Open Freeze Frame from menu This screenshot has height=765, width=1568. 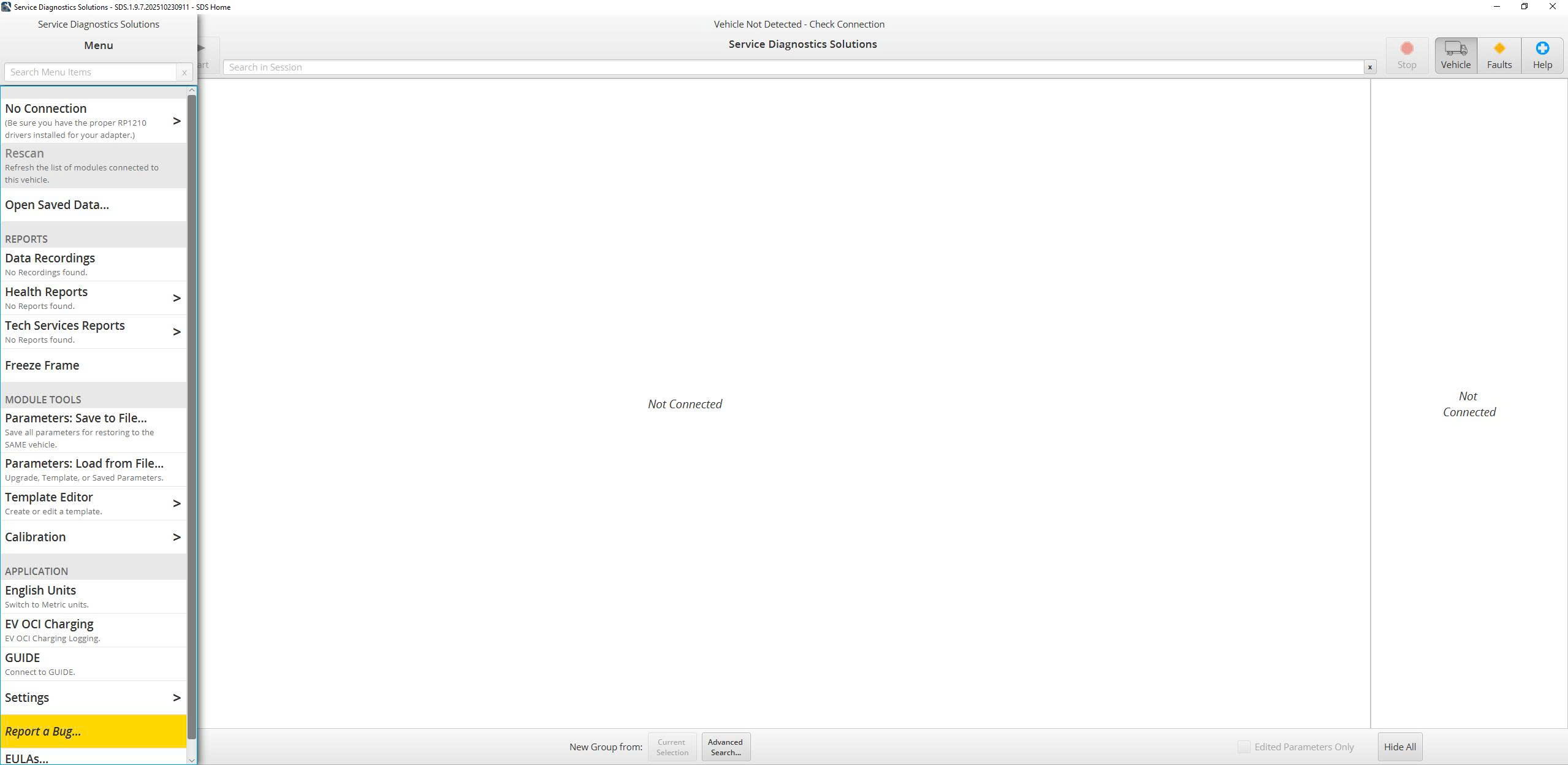[x=42, y=365]
